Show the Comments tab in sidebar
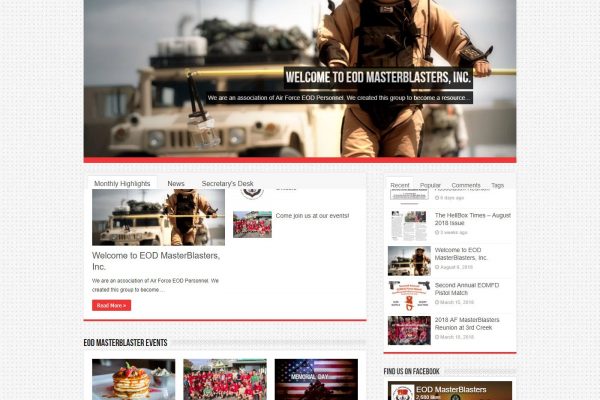600x400 pixels. pyautogui.click(x=466, y=185)
